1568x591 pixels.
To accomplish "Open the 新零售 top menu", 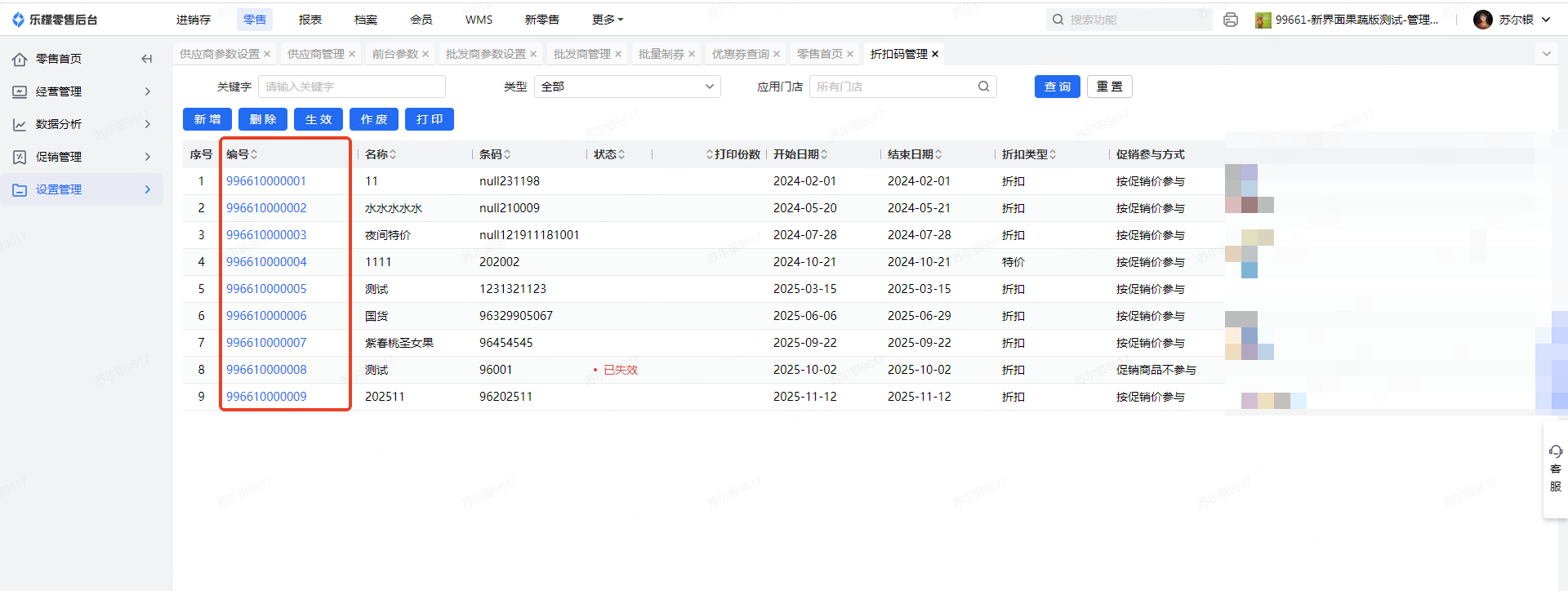I will pos(542,20).
